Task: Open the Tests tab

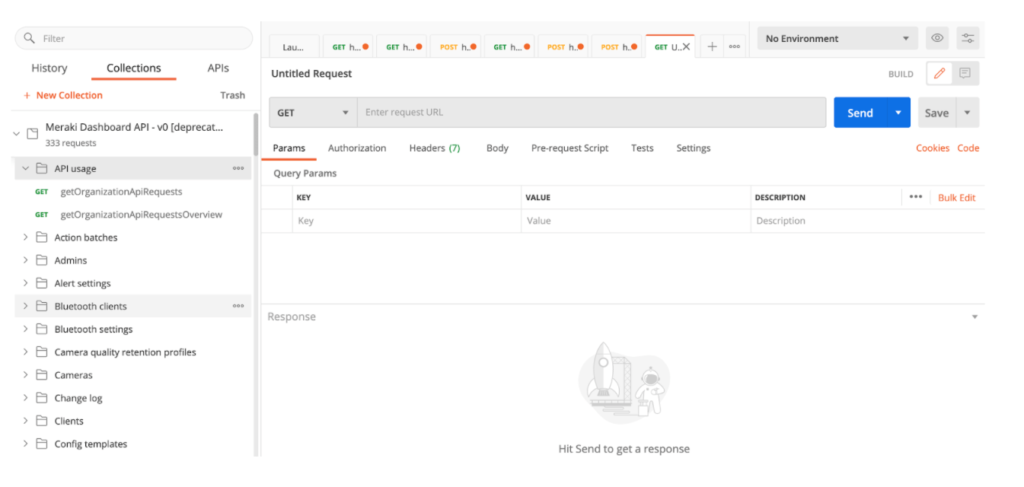Action: tap(642, 148)
